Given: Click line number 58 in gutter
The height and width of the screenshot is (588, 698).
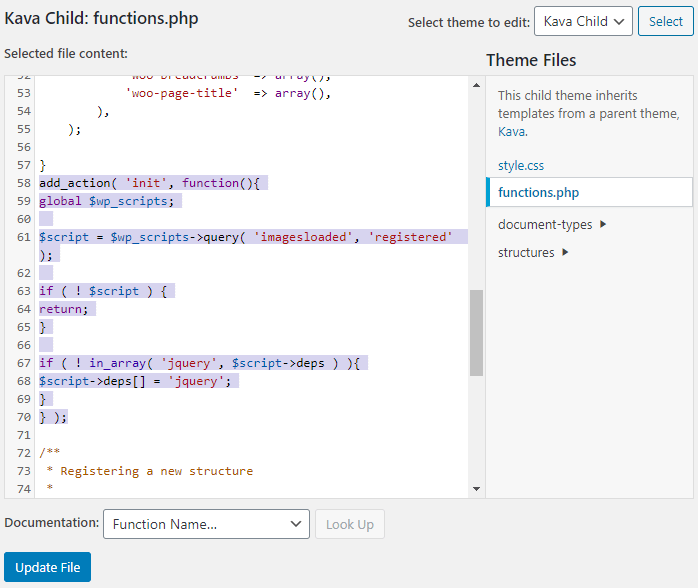Looking at the screenshot, I should [24, 183].
